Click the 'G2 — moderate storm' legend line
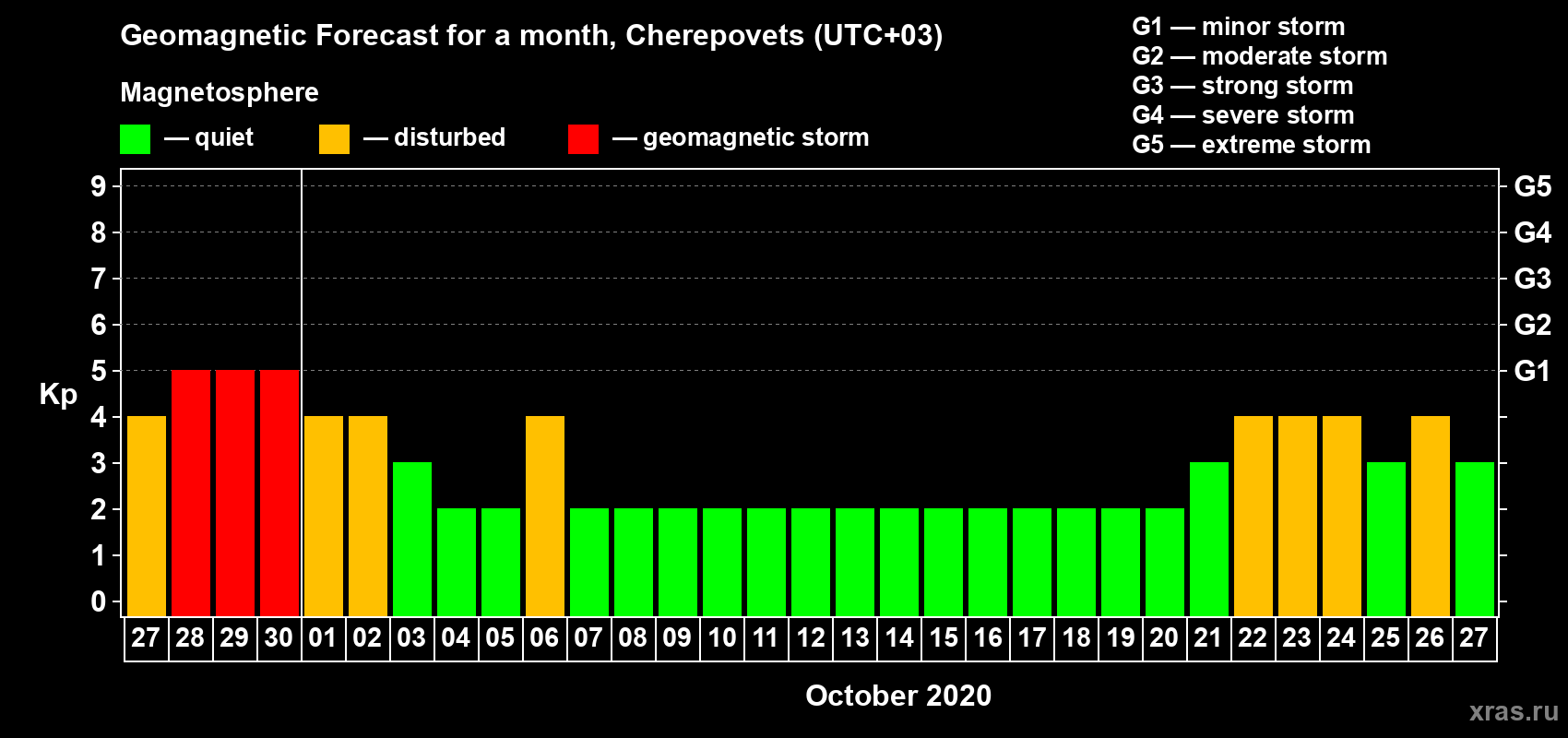Screen dimensions: 1568x738 [x=1260, y=56]
